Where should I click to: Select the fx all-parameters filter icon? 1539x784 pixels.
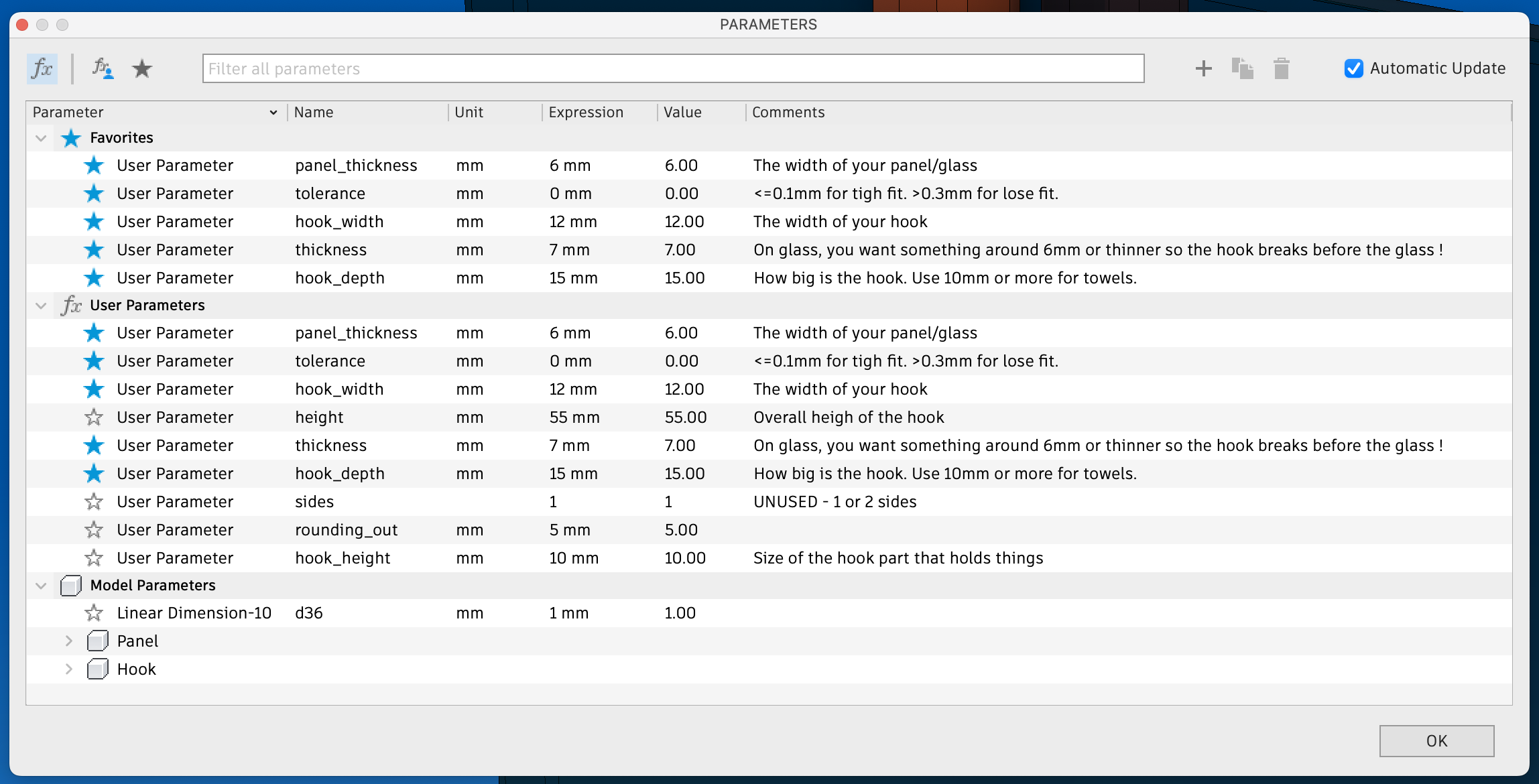42,68
